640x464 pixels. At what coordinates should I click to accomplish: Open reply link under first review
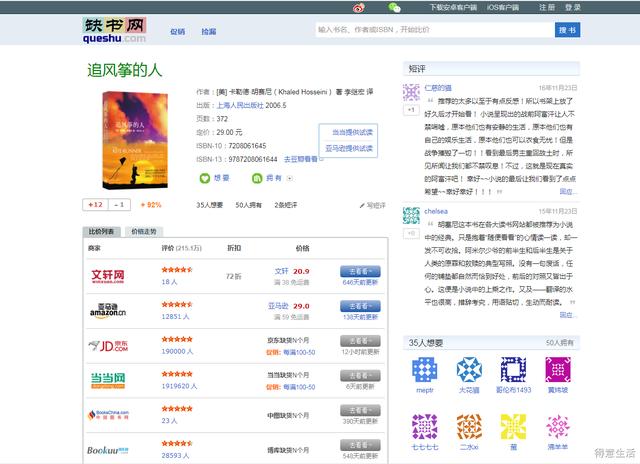pyautogui.click(x=568, y=191)
